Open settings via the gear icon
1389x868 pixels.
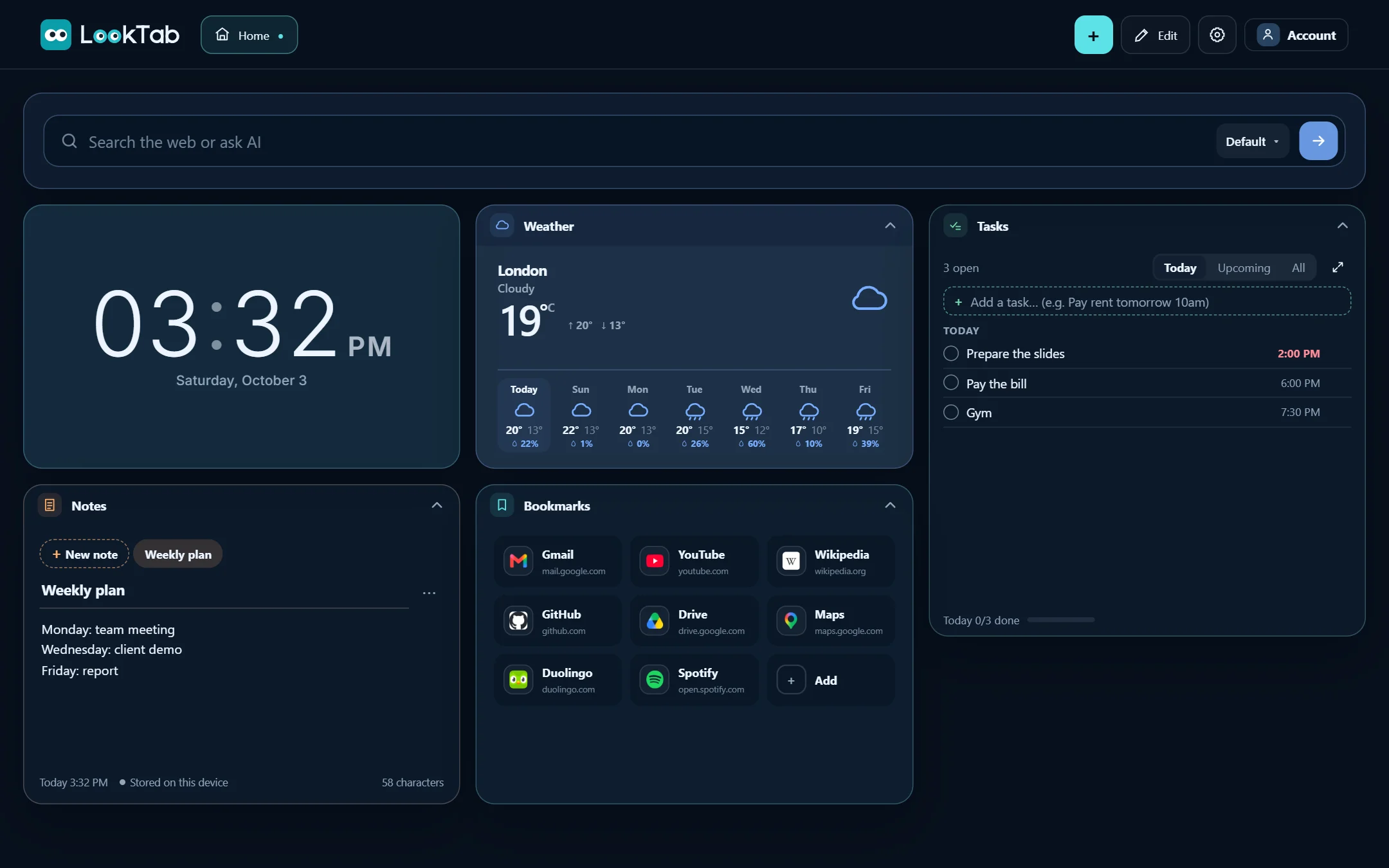coord(1217,35)
